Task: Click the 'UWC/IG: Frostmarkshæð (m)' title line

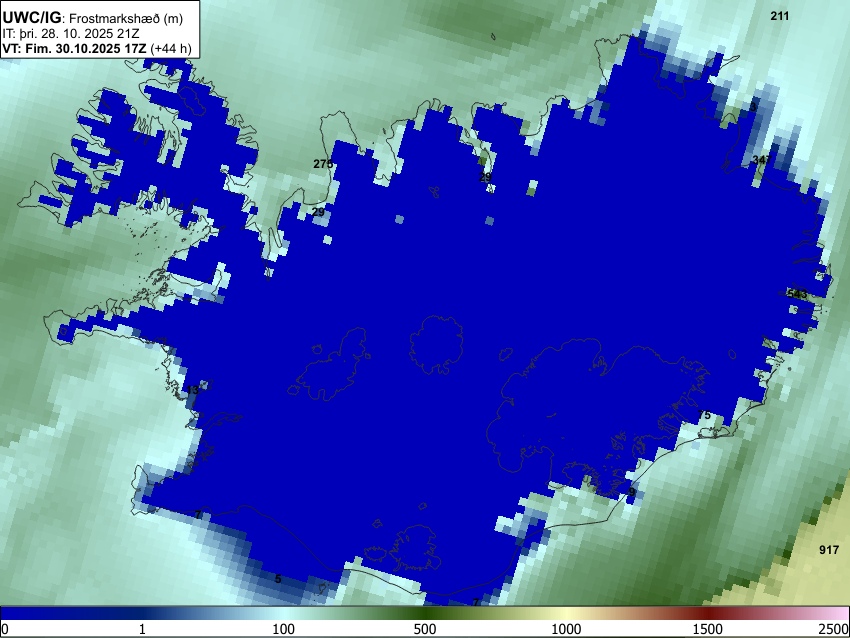Action: (92, 18)
